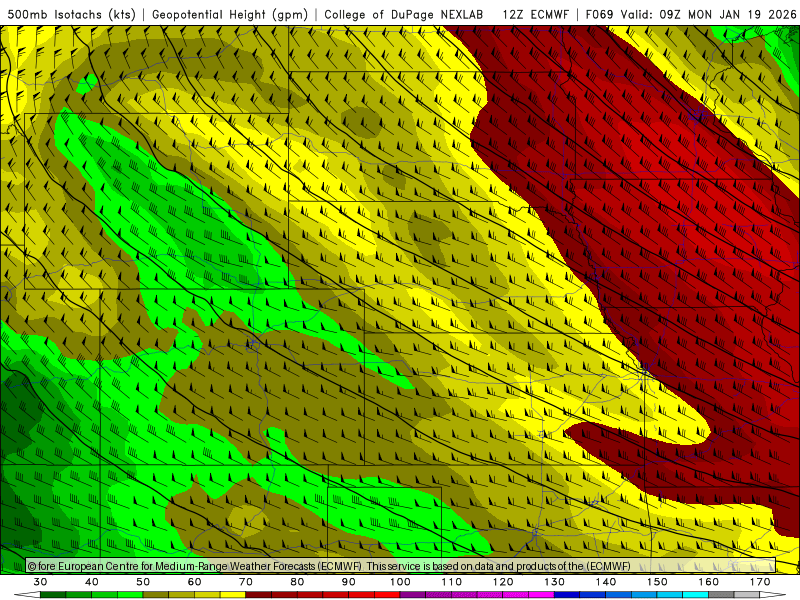Select the dark gray swatch just after 160
Viewport: 800px width, 600px height.
(721, 595)
